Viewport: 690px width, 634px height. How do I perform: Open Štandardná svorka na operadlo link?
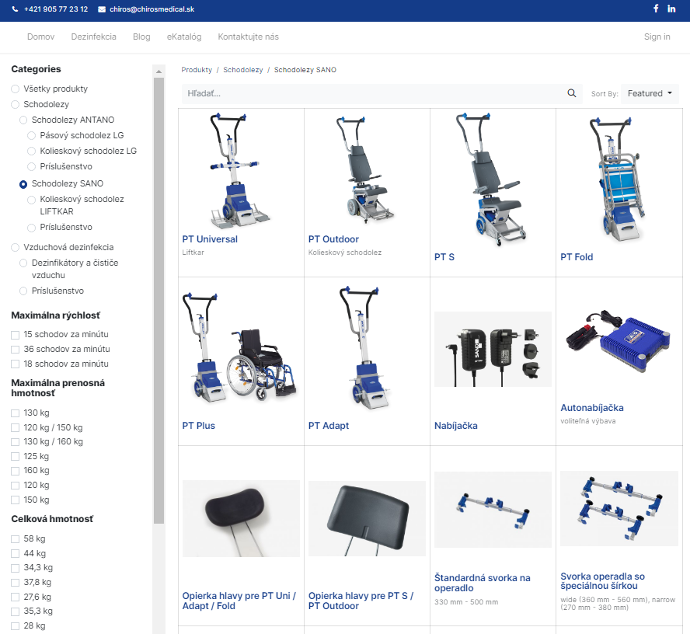482,583
